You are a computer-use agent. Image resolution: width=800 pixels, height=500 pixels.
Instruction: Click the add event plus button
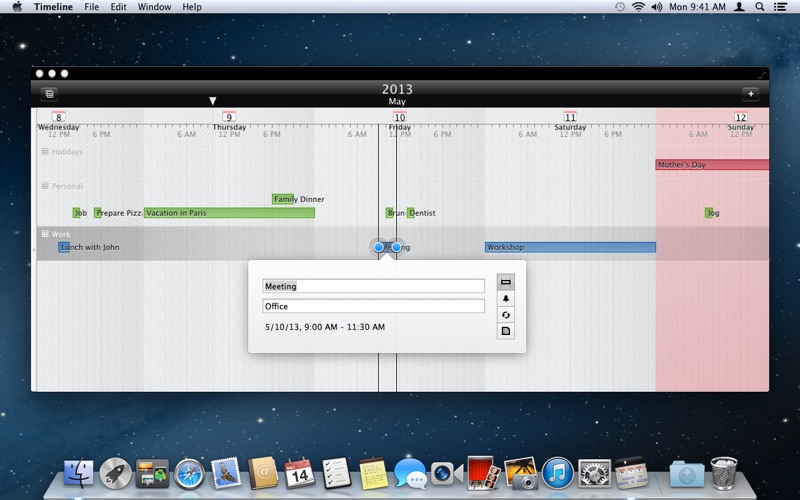tap(750, 94)
